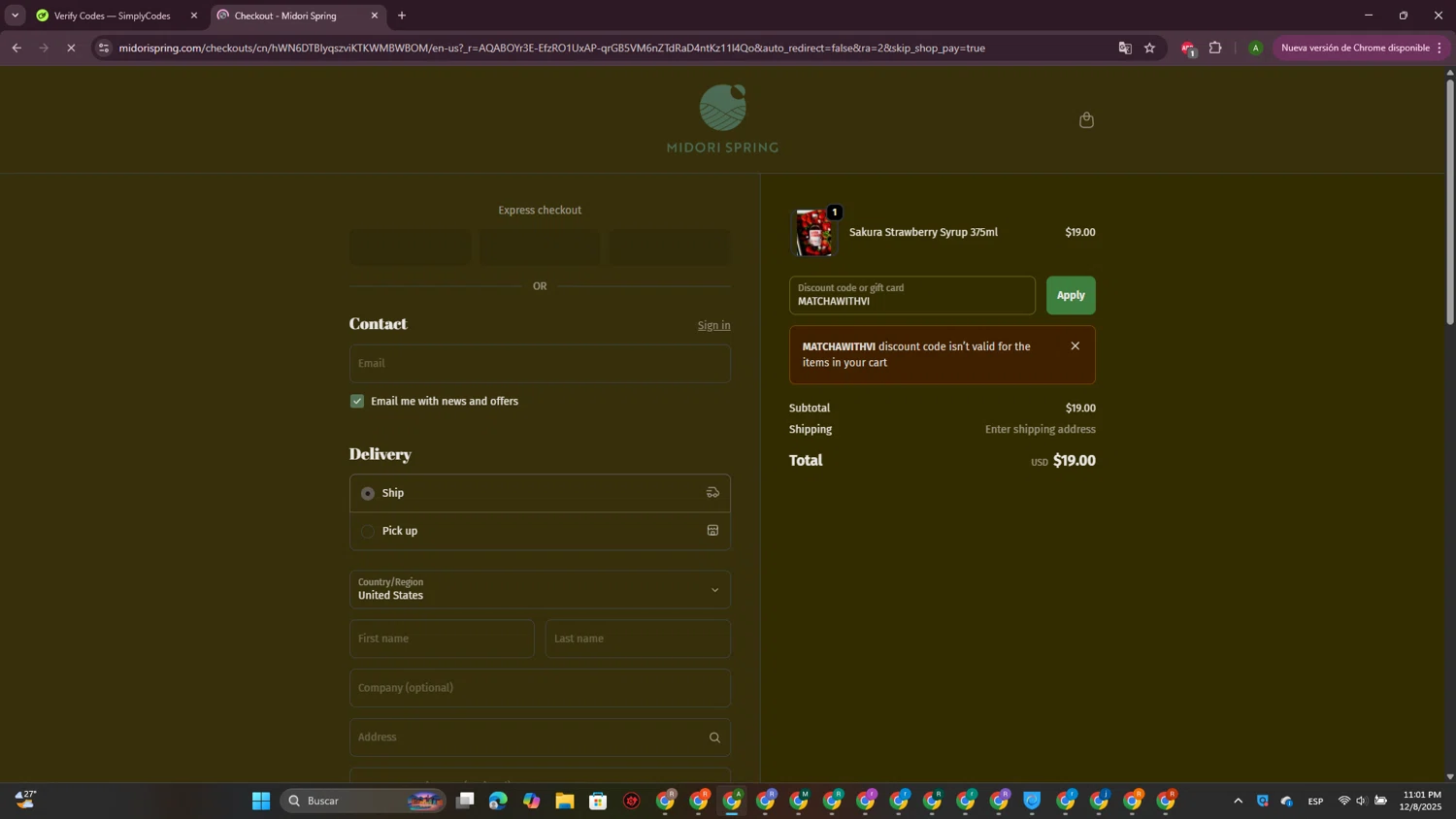
Task: Go back to the previous page
Action: click(17, 48)
